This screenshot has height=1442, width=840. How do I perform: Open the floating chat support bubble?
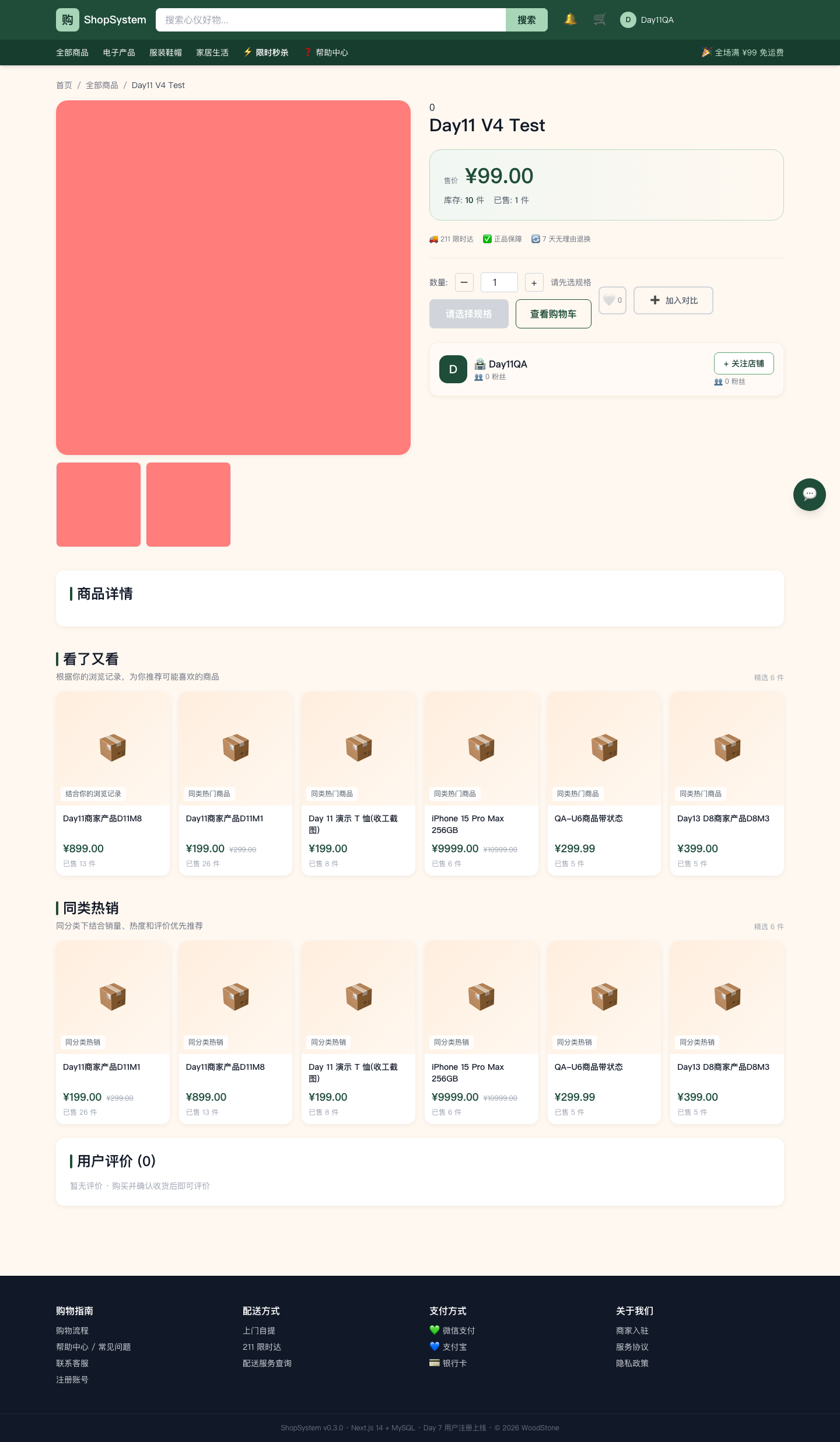pyautogui.click(x=810, y=495)
